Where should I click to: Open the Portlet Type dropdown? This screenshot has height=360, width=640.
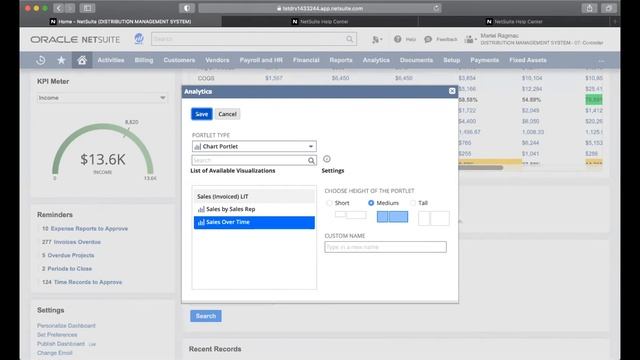[254, 146]
